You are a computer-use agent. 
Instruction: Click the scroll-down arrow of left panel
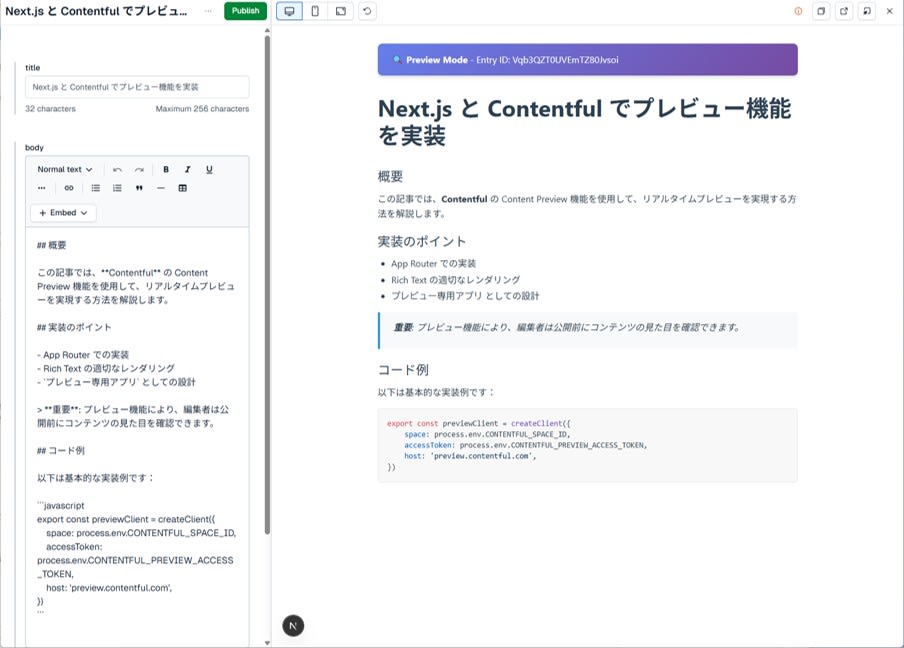click(x=267, y=643)
